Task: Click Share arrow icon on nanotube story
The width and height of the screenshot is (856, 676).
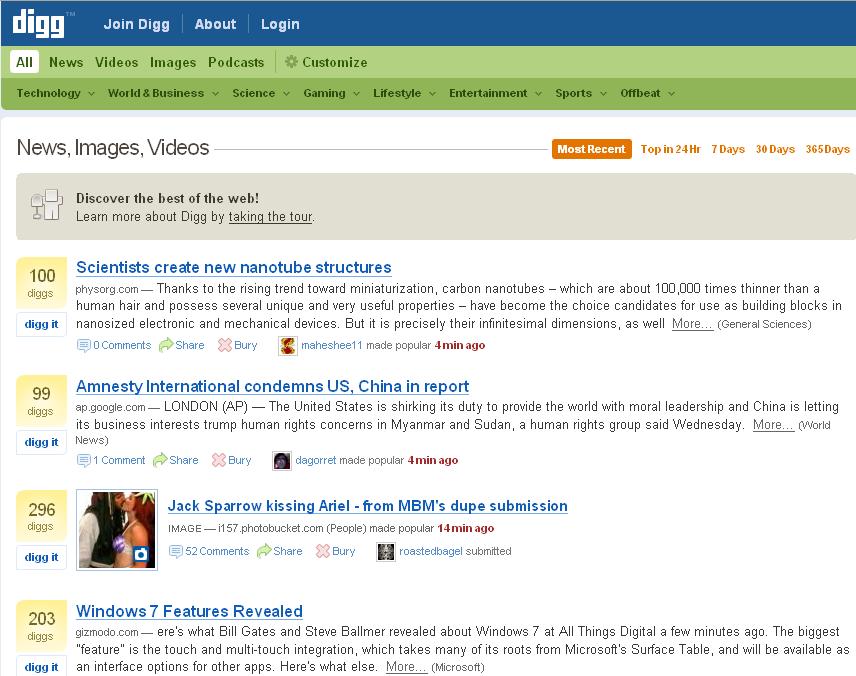Action: pos(165,345)
